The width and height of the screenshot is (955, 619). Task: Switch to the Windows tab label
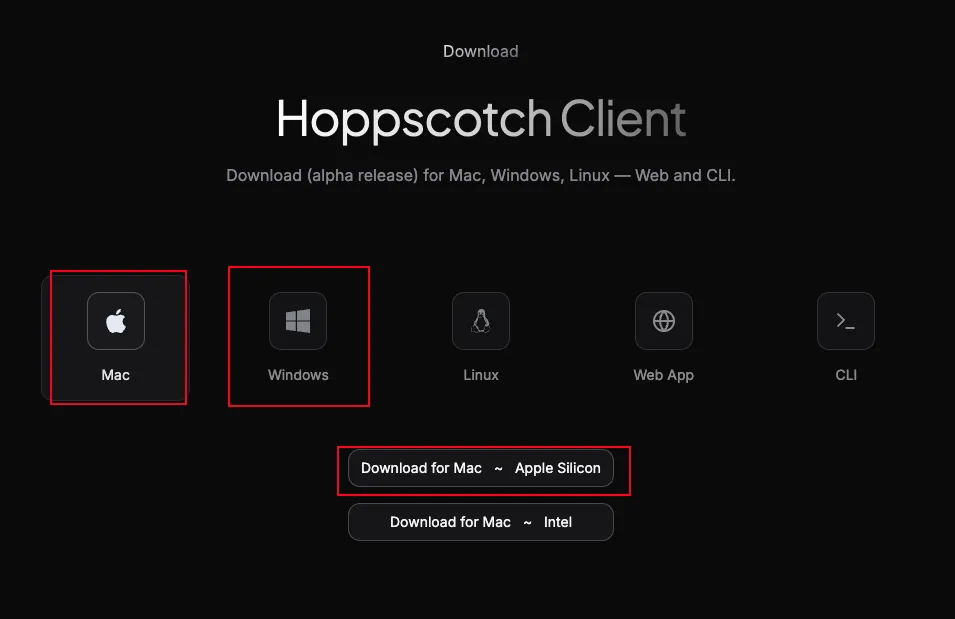pyautogui.click(x=298, y=375)
